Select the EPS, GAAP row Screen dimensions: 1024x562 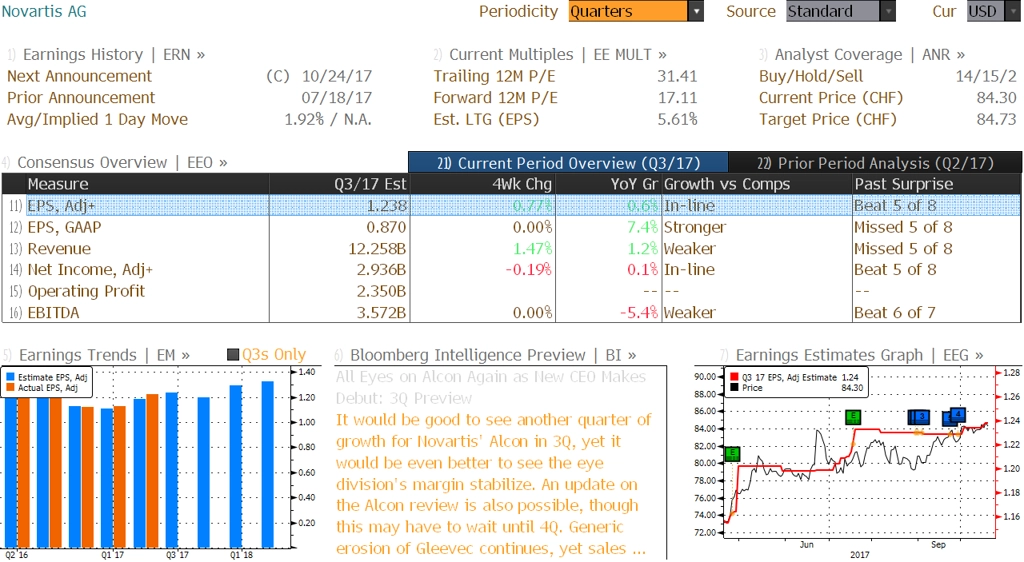[x=511, y=227]
